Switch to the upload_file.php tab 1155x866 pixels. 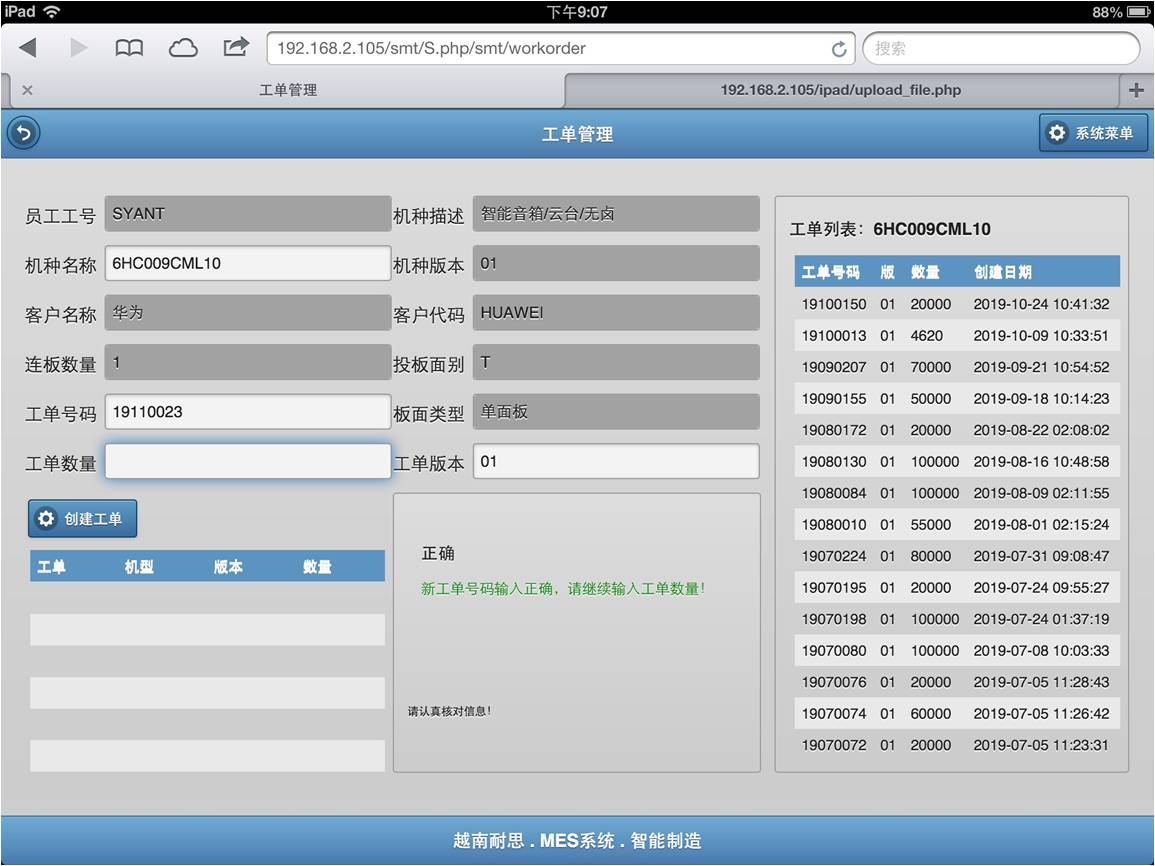[840, 90]
